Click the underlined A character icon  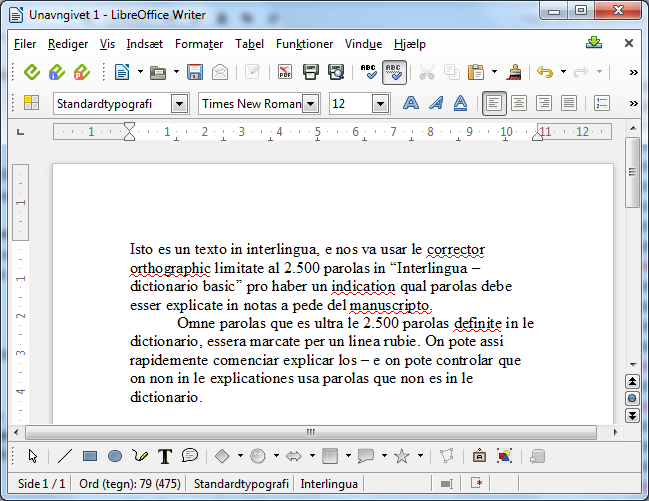coord(460,103)
